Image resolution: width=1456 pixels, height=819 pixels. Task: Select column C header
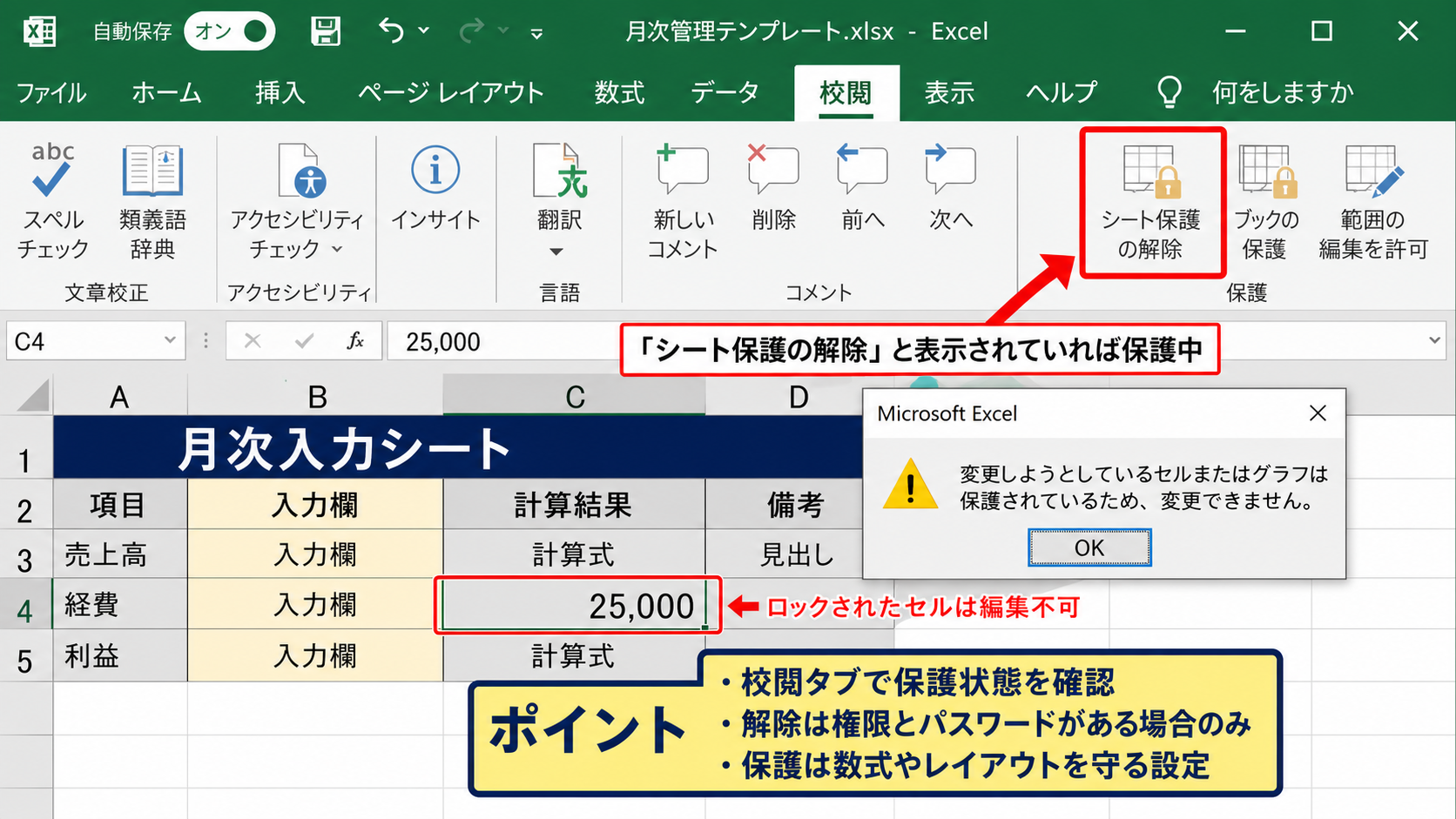575,397
